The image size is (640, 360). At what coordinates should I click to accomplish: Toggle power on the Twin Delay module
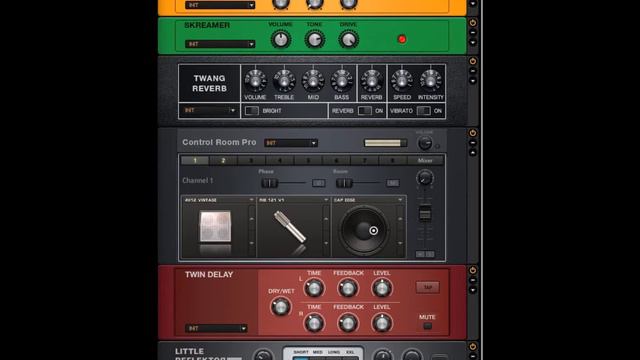point(473,270)
